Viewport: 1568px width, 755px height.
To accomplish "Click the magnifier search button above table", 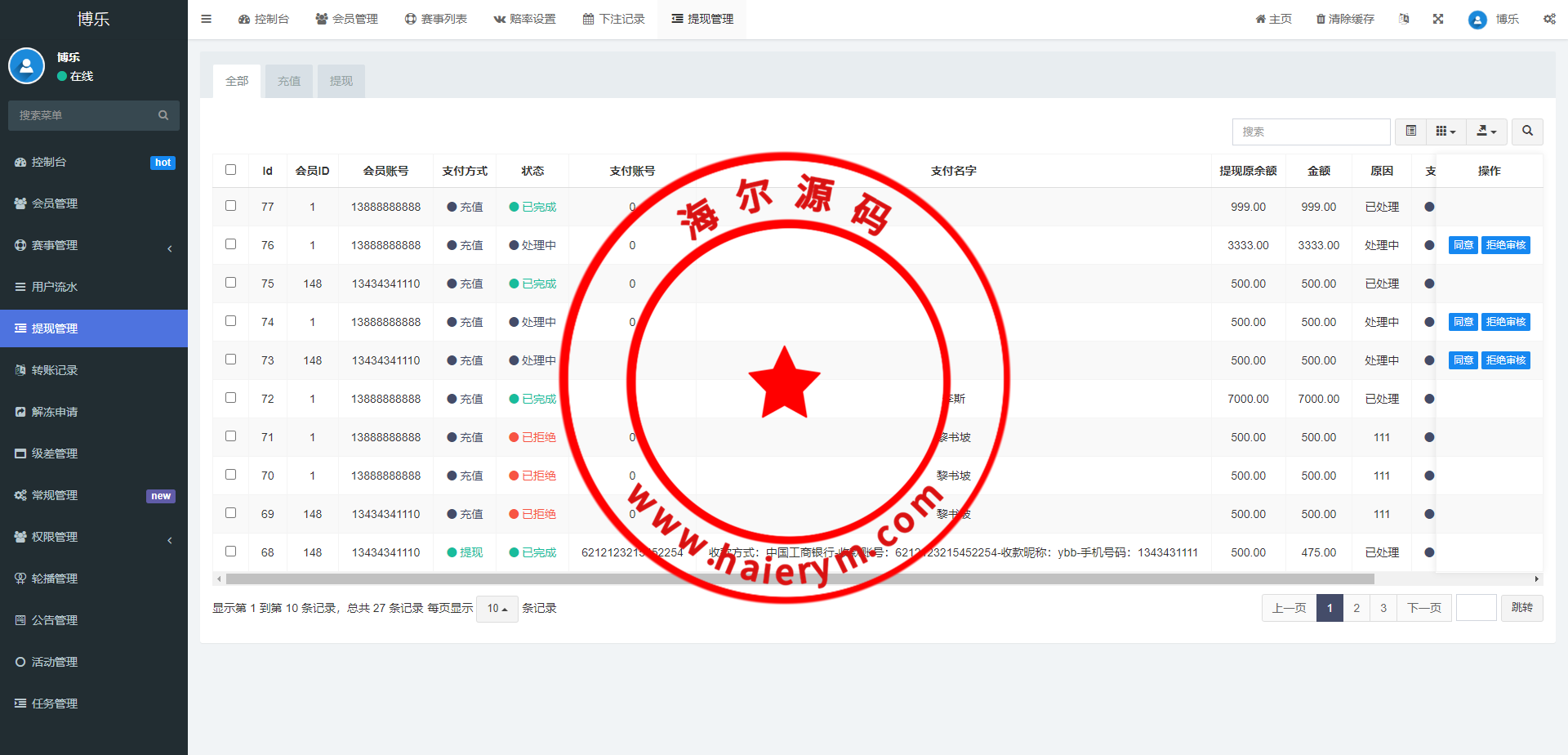I will pos(1527,132).
